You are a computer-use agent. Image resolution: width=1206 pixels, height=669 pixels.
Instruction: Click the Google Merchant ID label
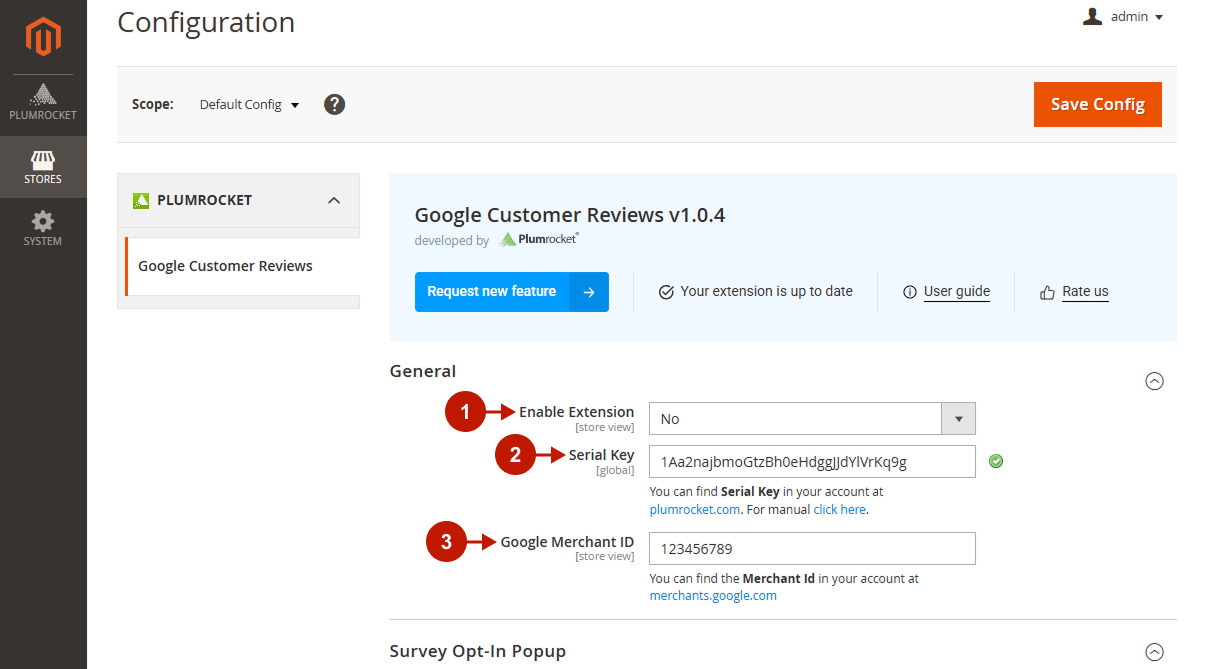[x=567, y=542]
